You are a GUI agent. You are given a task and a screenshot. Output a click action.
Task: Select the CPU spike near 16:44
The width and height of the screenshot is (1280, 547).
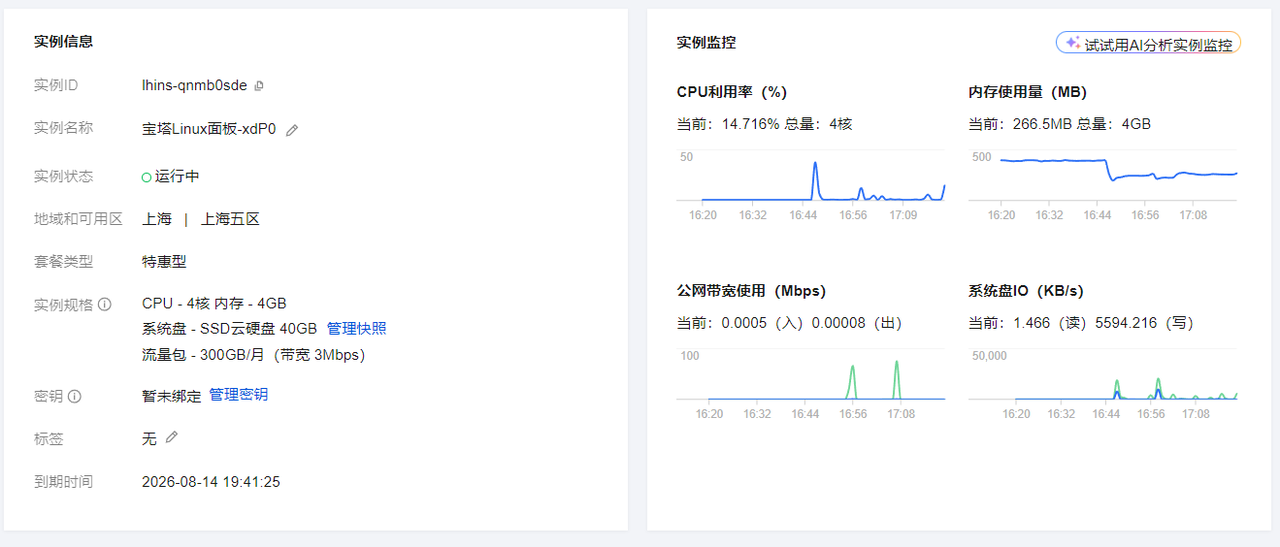click(815, 166)
